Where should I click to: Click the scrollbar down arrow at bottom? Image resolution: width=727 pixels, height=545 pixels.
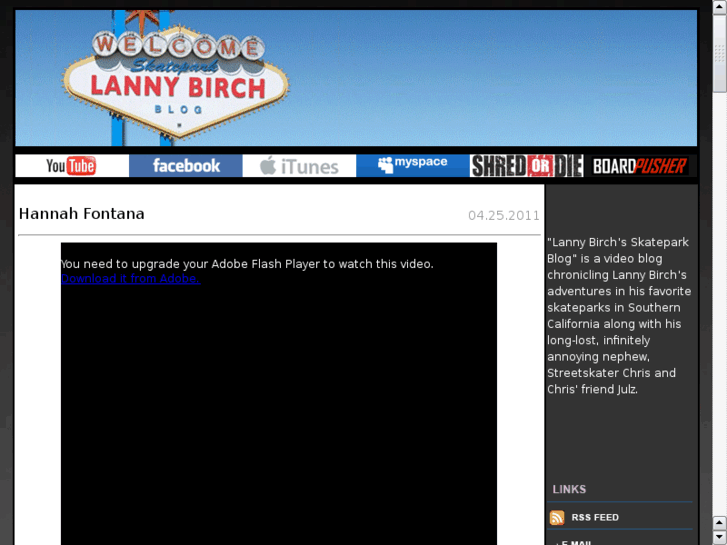pos(720,537)
